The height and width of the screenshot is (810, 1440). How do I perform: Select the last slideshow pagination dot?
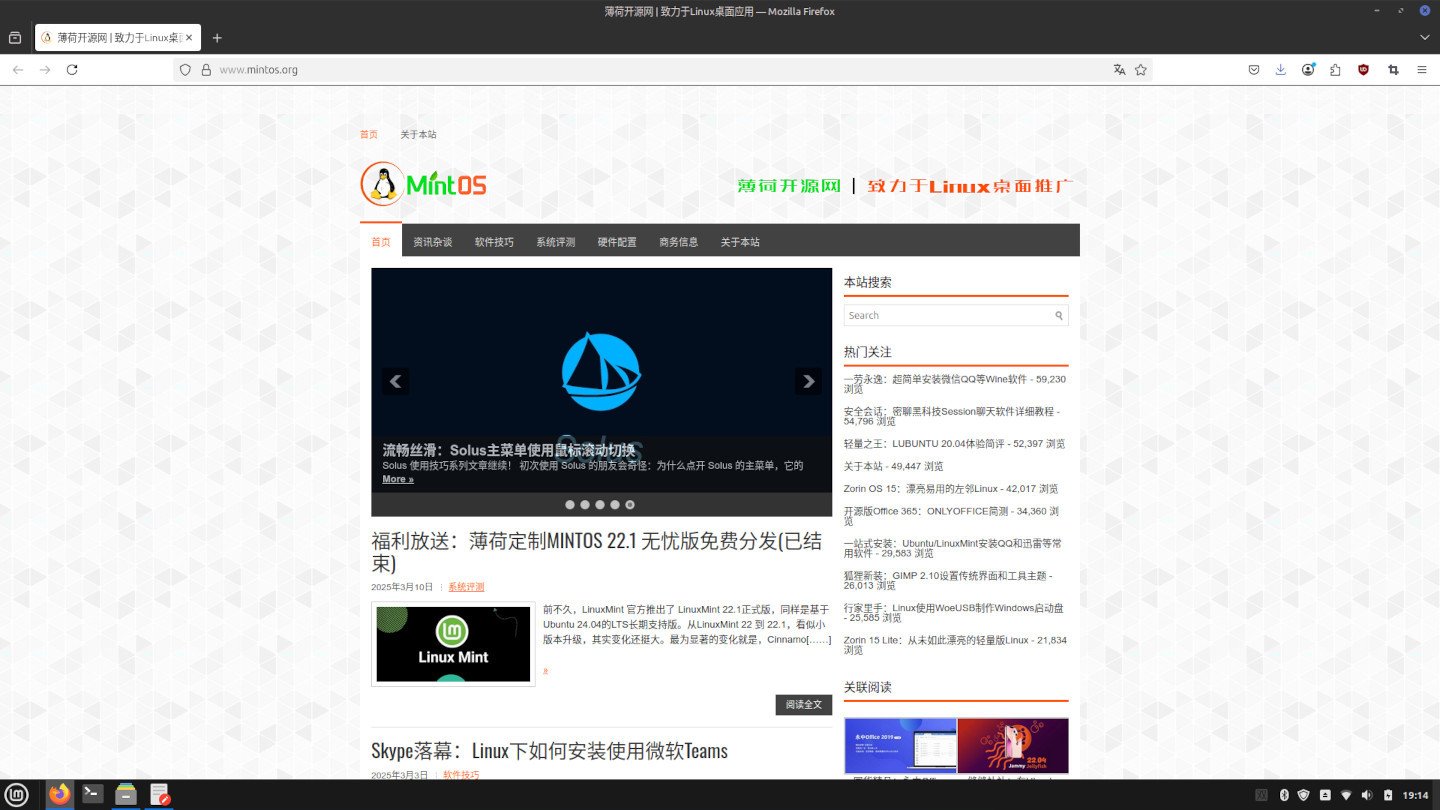point(630,505)
